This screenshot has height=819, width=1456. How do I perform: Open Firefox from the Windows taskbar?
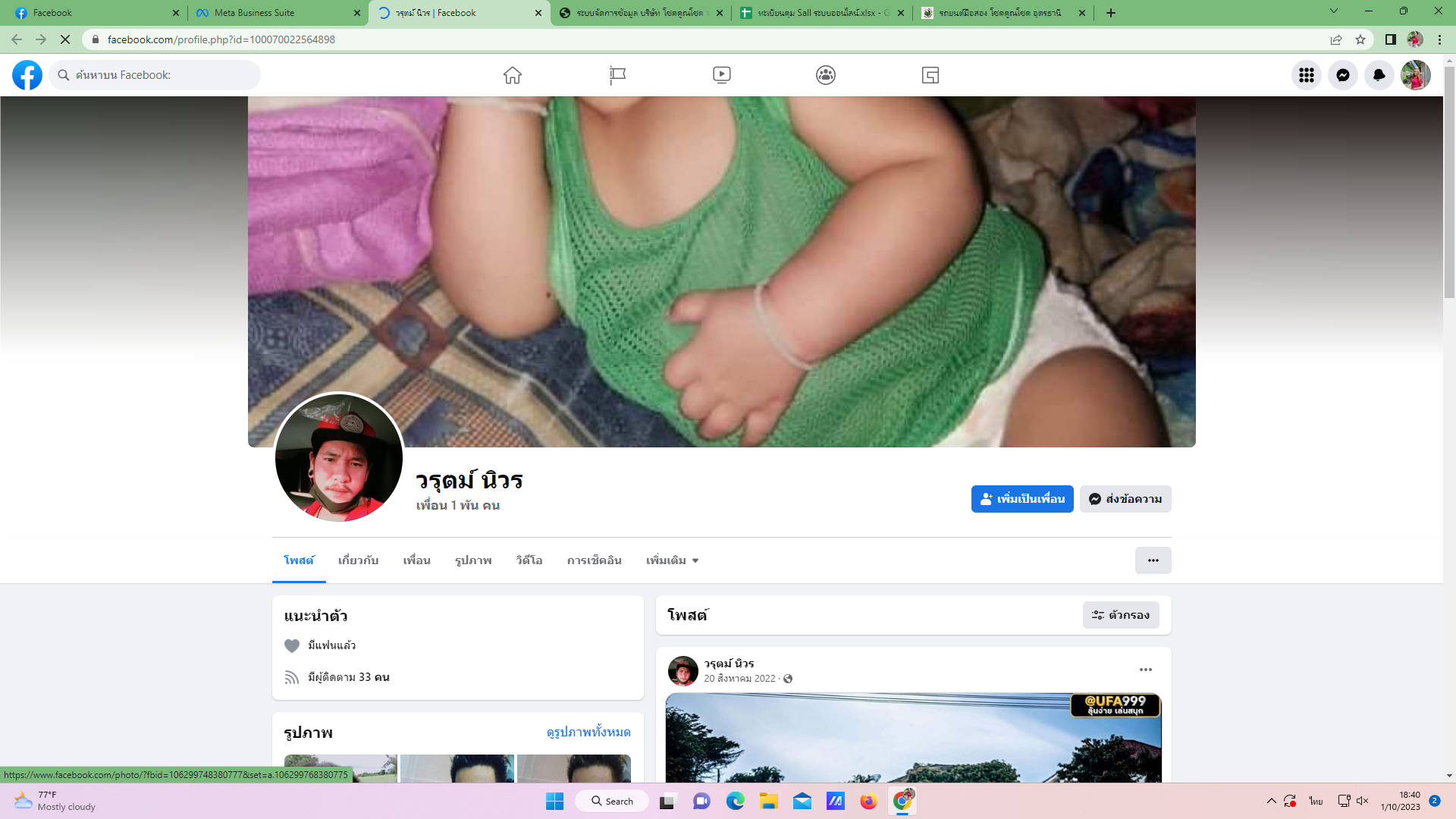tap(868, 801)
